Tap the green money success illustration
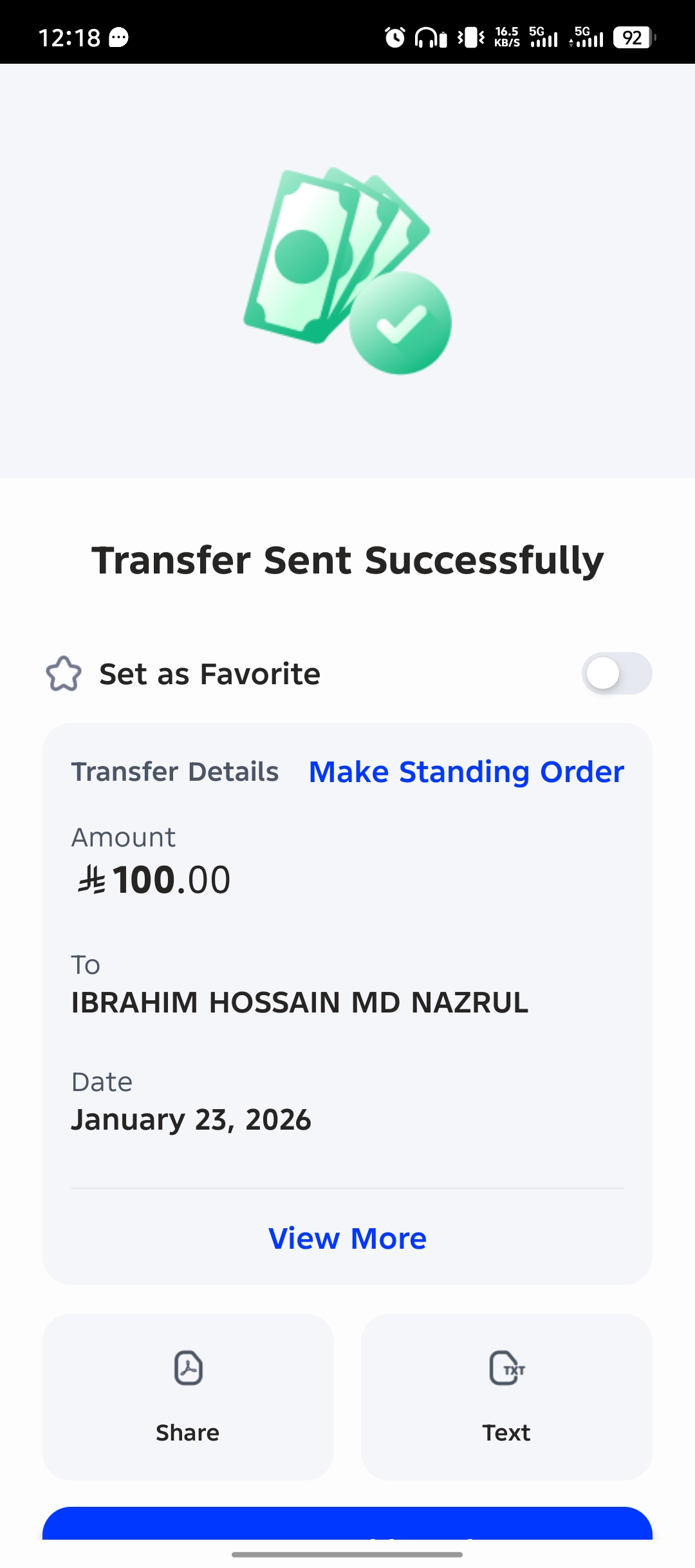Screen dimensions: 695x1568 [x=347, y=270]
